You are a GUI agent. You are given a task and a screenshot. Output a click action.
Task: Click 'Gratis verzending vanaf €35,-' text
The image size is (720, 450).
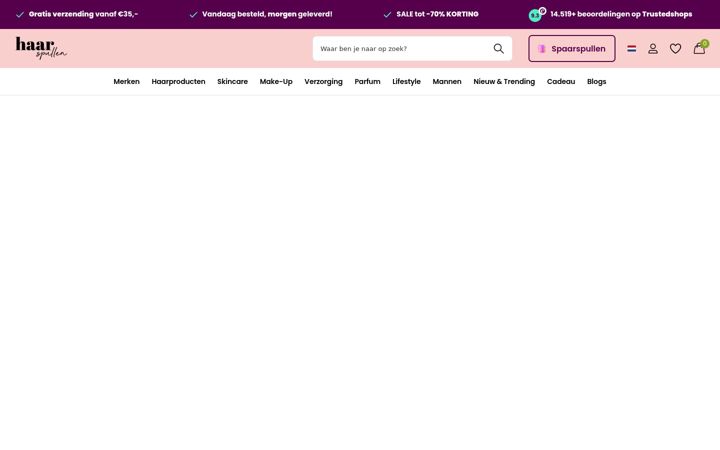coord(83,14)
